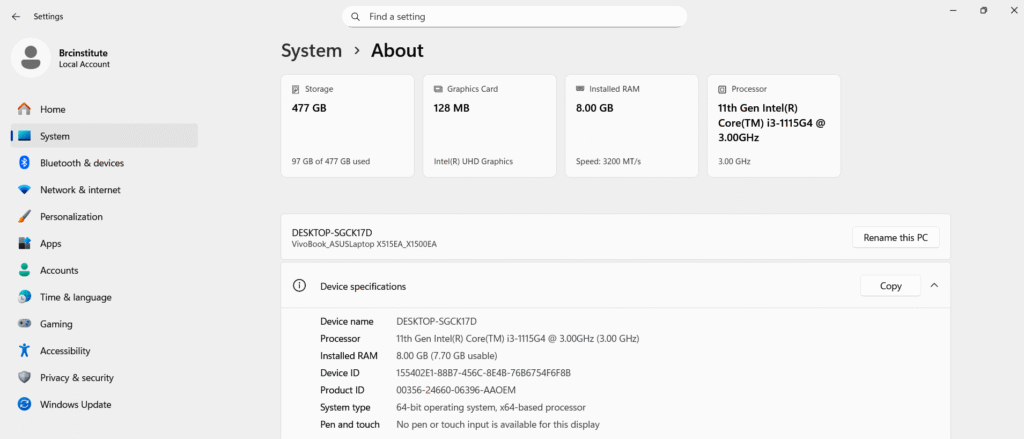Click the Intel(R) UHD Graphics text
The image size is (1024, 439).
[x=473, y=161]
